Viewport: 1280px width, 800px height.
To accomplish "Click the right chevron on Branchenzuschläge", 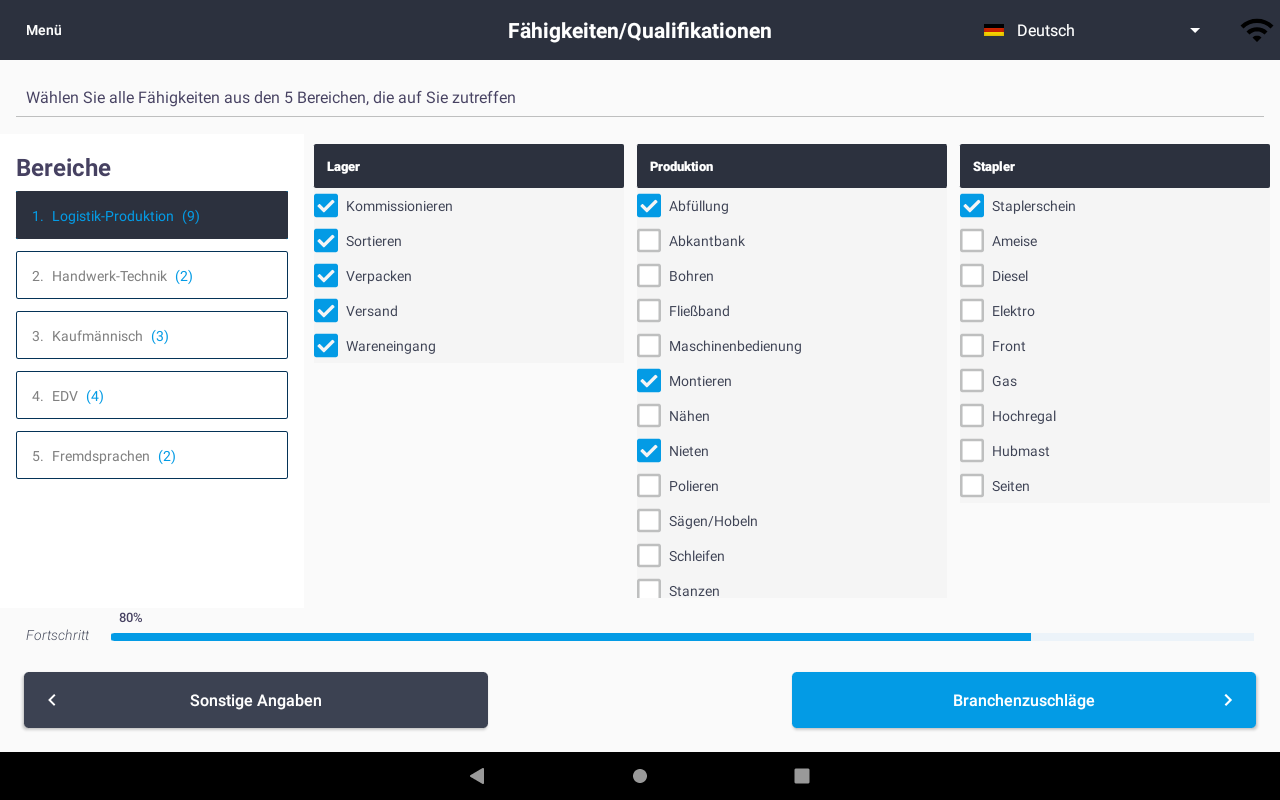I will coord(1228,700).
